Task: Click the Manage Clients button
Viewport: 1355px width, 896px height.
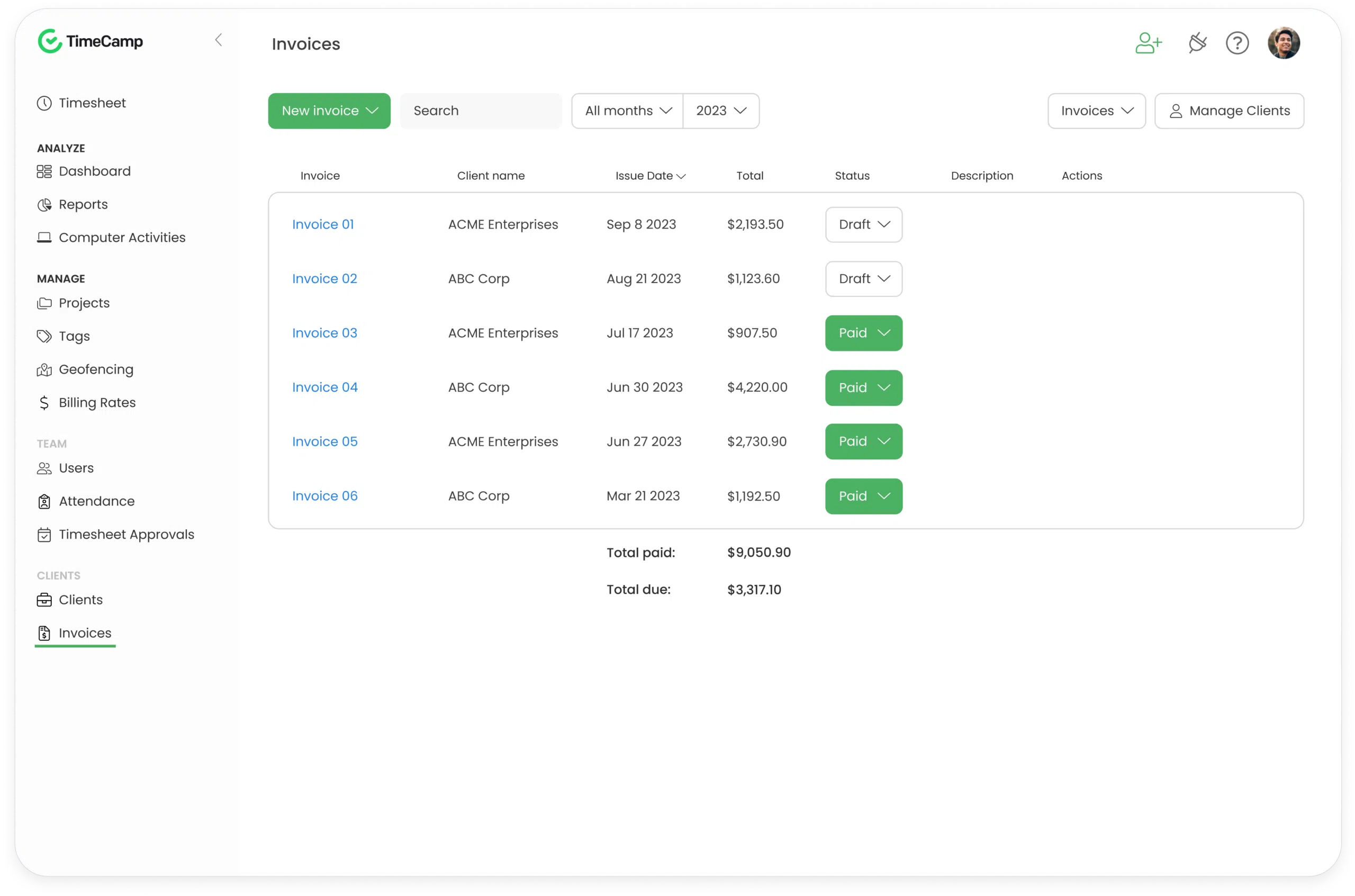Action: [x=1228, y=111]
